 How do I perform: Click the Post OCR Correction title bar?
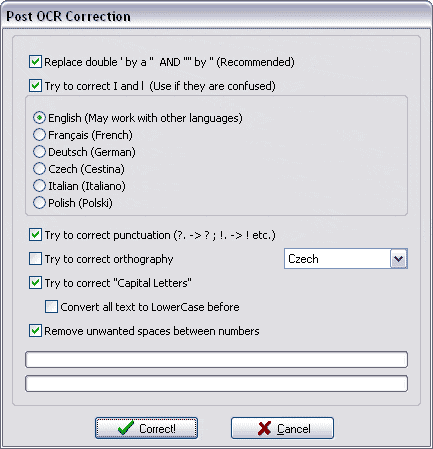click(x=216, y=16)
